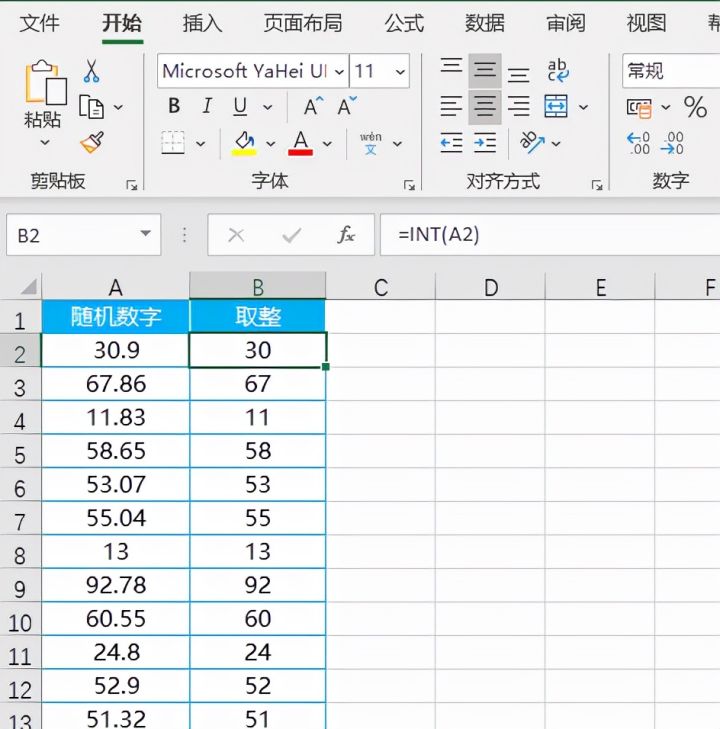The image size is (720, 729).
Task: Open clipboard group dialog launcher
Action: coord(132,185)
